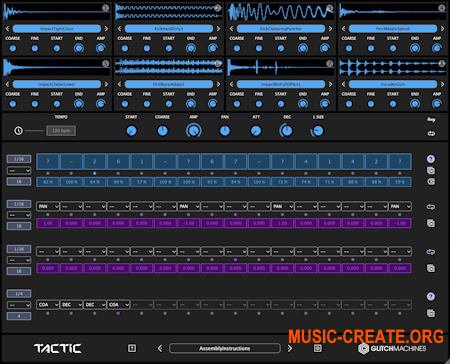Viewport: 450px width, 364px height.
Task: Go to the next preset with the right arrow
Action: click(289, 348)
